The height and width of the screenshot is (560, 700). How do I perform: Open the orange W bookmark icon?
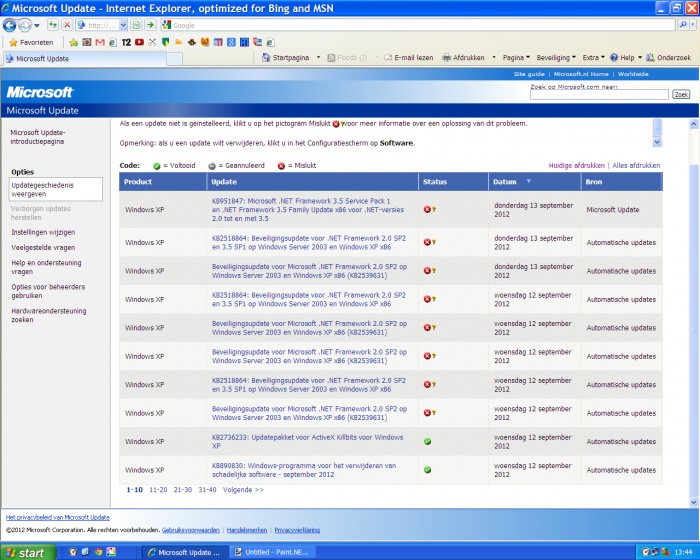point(205,42)
